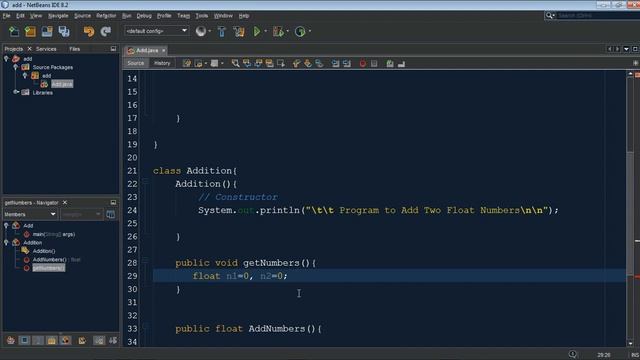Open the Refactor menu
This screenshot has width=640, height=360.
tap(106, 16)
